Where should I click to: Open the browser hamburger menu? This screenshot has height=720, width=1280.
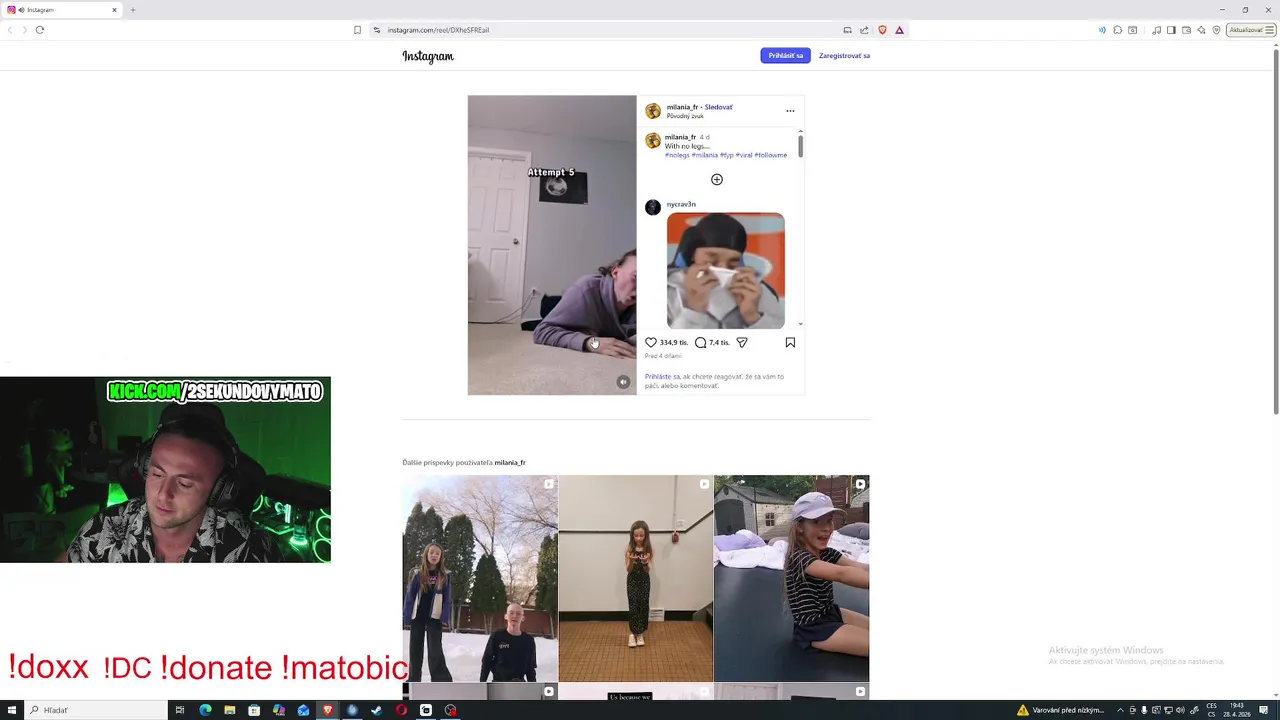point(1270,30)
